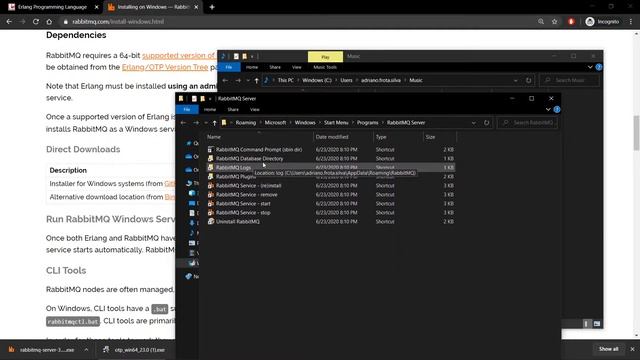Image resolution: width=640 pixels, height=360 pixels.
Task: Close the downloads bar
Action: pos(632,349)
